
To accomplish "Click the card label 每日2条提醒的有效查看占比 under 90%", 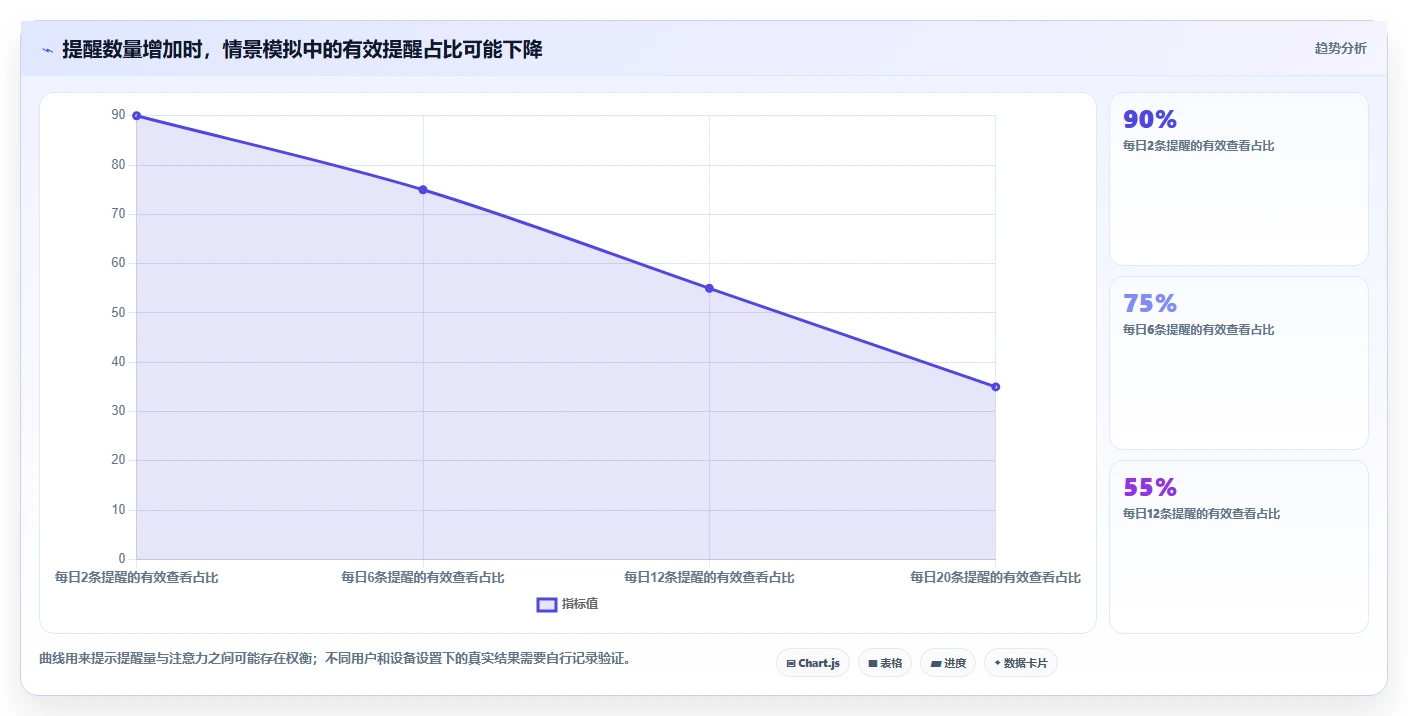I will (1199, 146).
